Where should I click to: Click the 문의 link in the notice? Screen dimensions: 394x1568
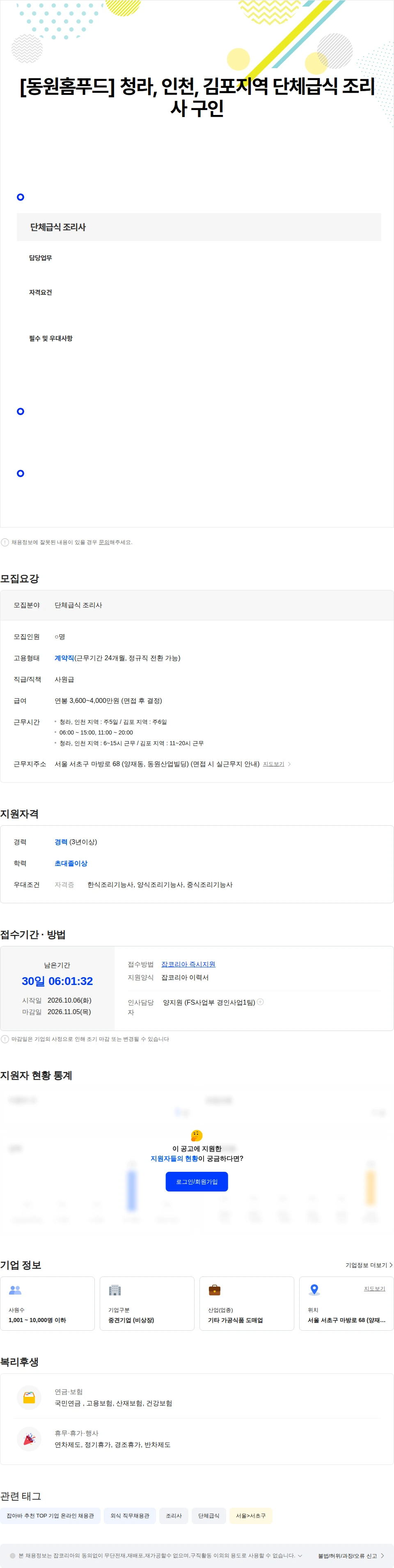pos(104,542)
